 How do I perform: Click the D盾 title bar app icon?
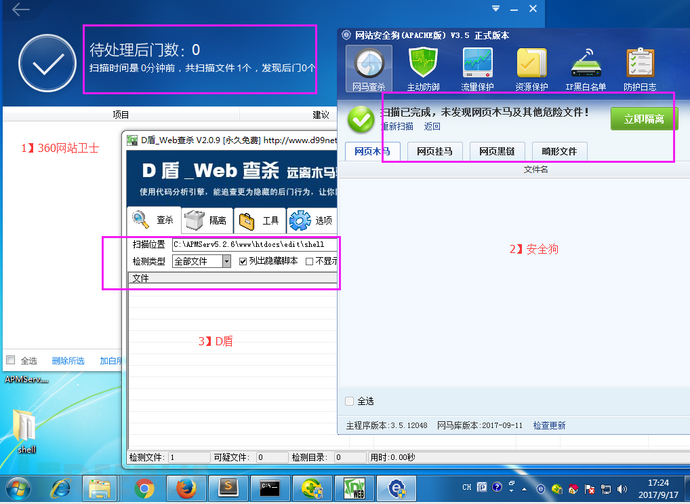click(x=132, y=140)
